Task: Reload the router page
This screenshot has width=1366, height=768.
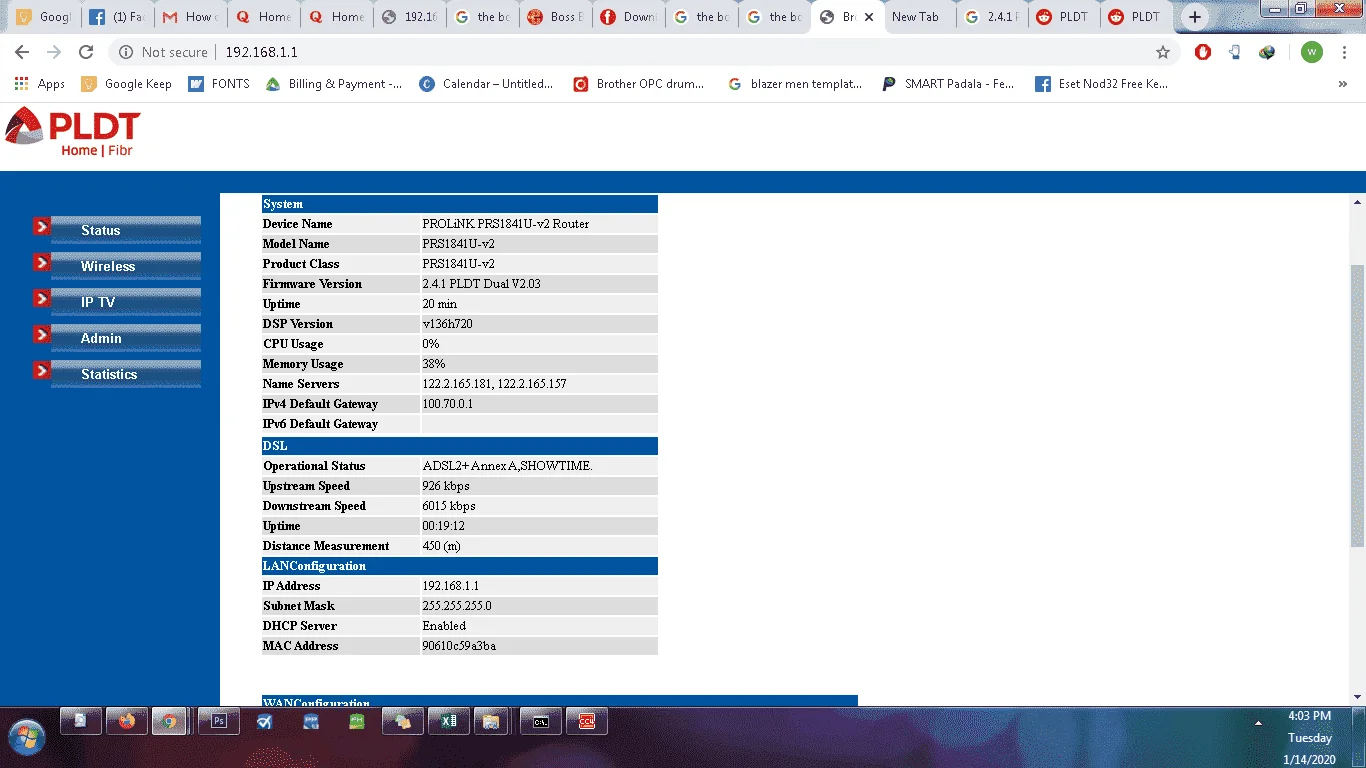Action: (86, 52)
